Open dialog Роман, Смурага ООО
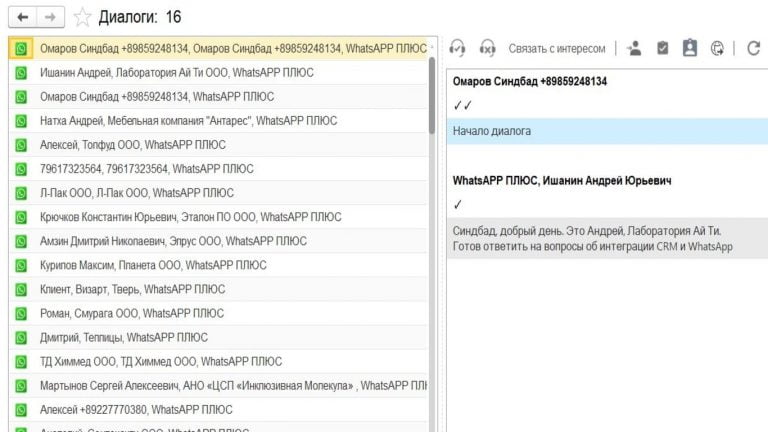This screenshot has height=432, width=768. tap(218, 313)
